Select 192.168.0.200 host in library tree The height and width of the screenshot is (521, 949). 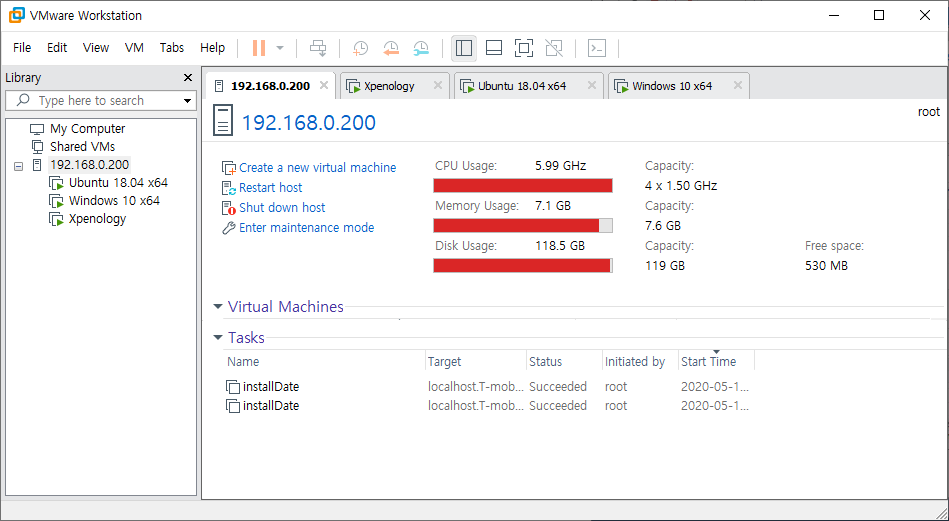(x=90, y=165)
